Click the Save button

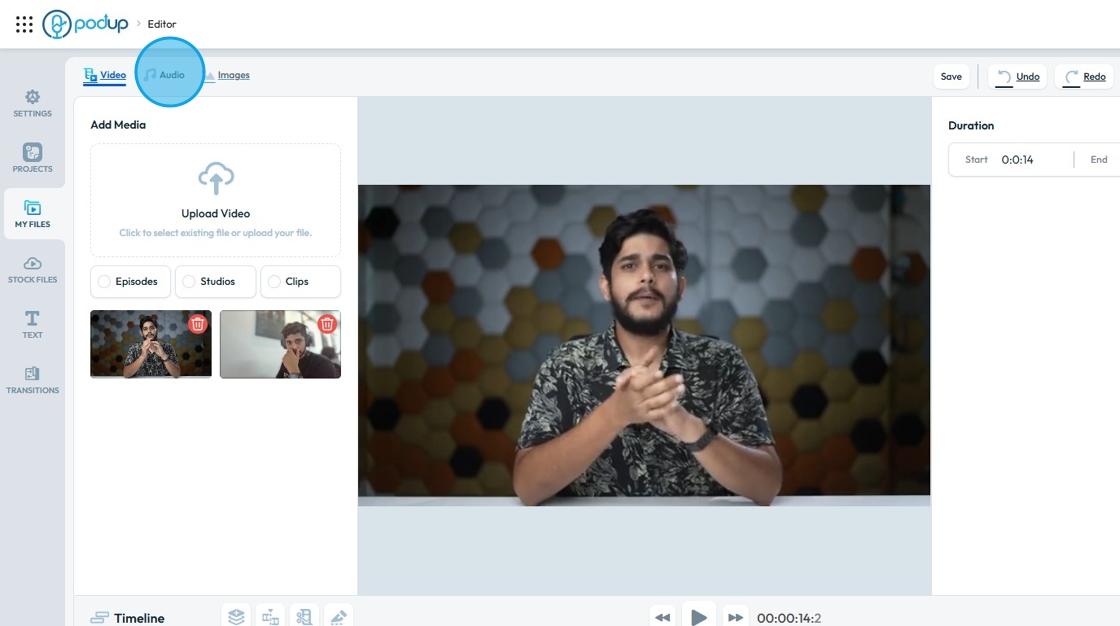(x=951, y=76)
